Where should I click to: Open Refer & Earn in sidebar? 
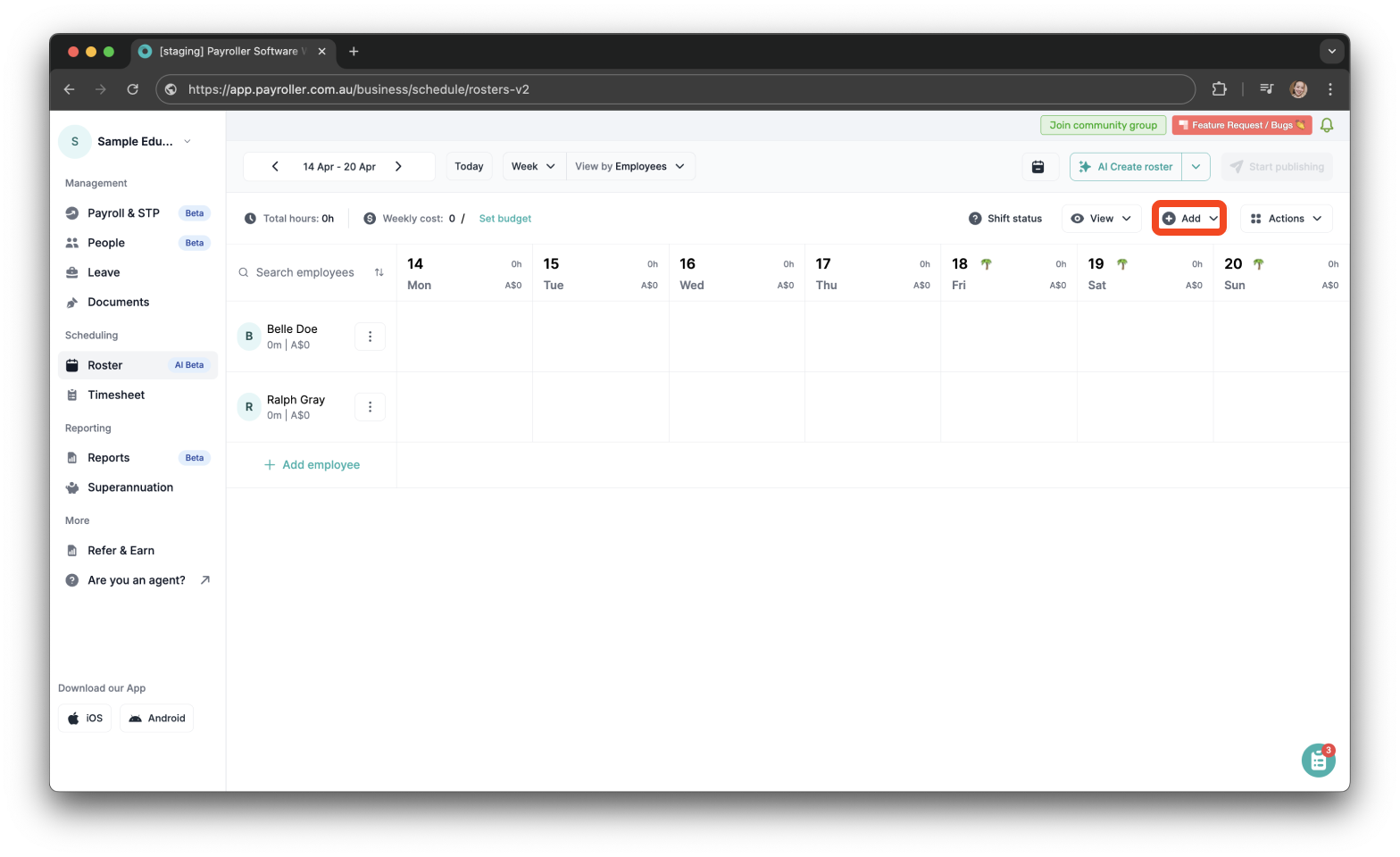(137, 551)
